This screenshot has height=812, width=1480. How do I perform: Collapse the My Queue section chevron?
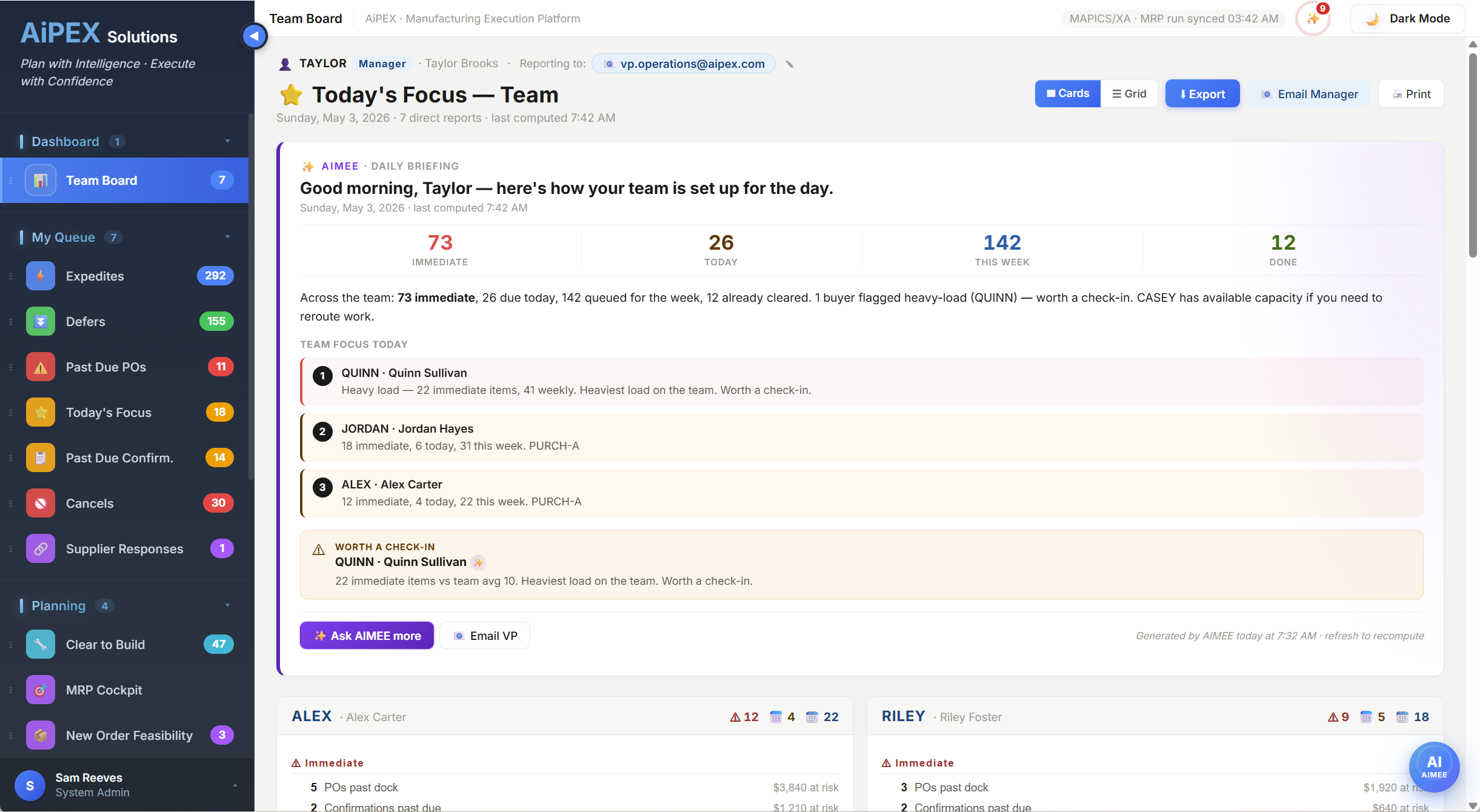(228, 237)
